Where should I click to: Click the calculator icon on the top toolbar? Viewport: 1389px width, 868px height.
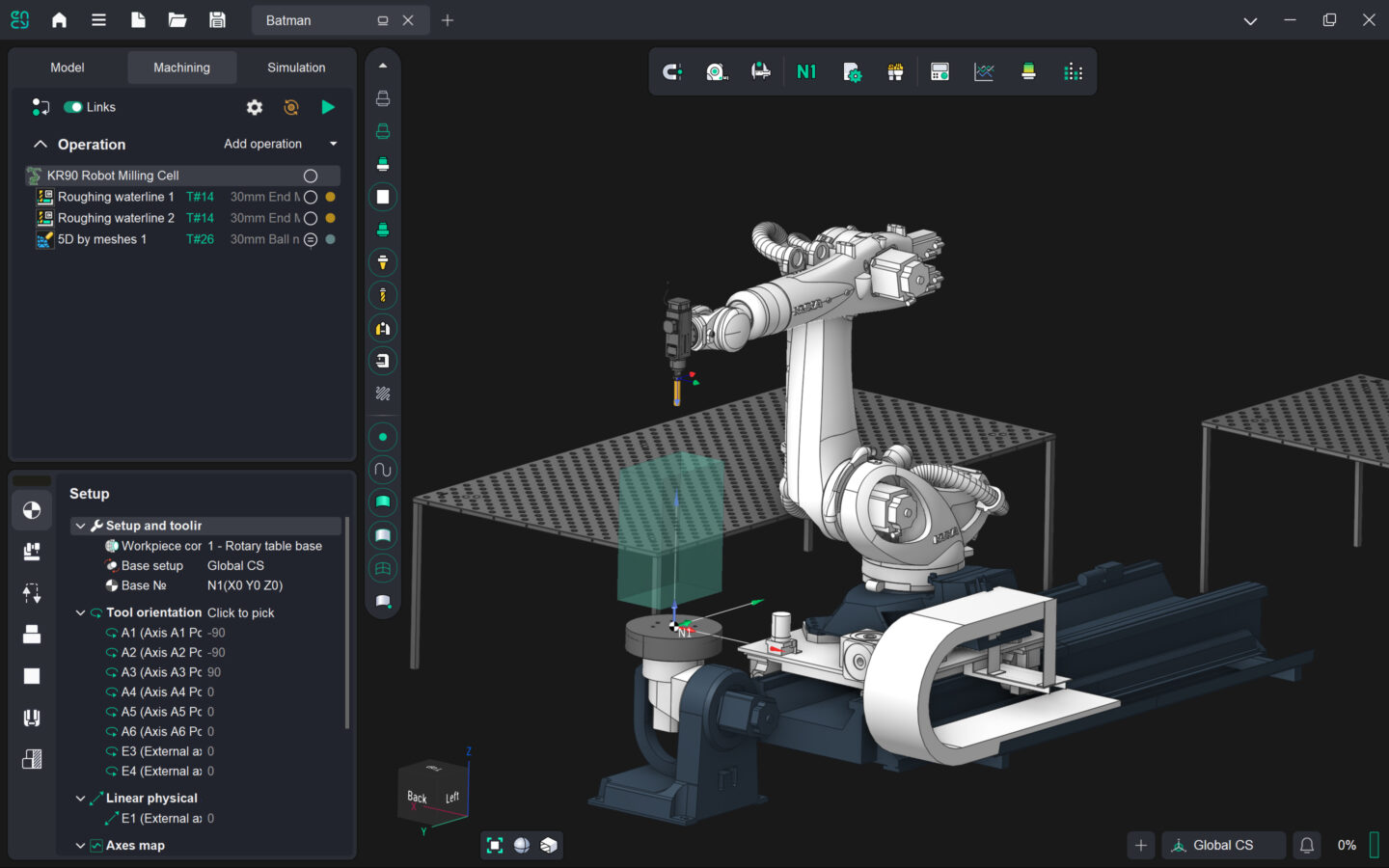[939, 70]
